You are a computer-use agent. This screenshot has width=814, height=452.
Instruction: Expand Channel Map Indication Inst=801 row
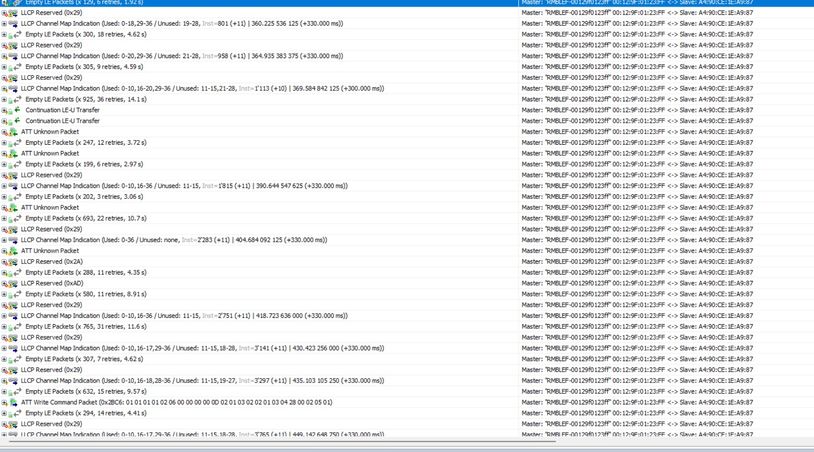4,24
